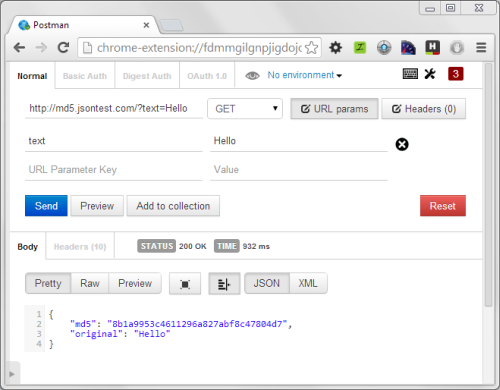Click the request Preview button
500x390 pixels.
[x=97, y=206]
